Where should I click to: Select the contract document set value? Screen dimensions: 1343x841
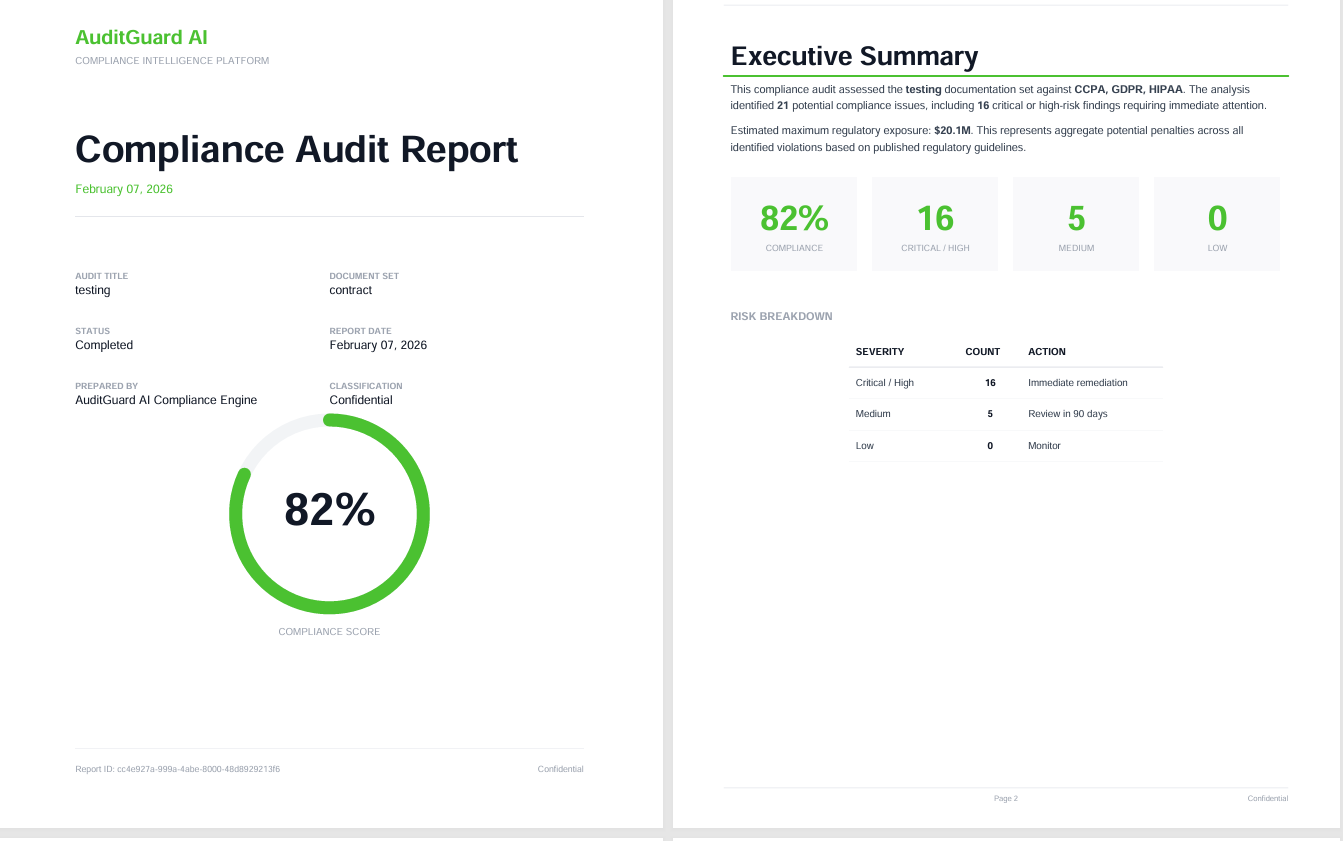pos(348,290)
